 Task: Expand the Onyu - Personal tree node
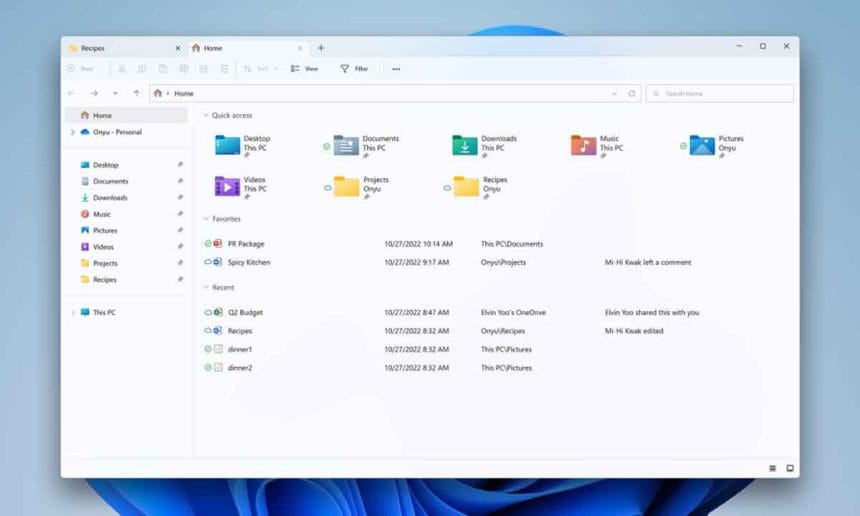pos(72,132)
